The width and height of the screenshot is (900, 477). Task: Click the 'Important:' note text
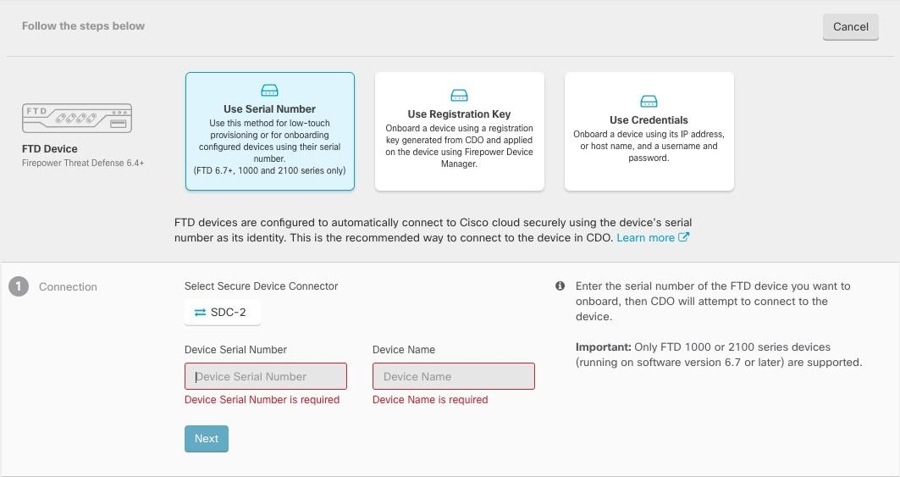pos(603,347)
